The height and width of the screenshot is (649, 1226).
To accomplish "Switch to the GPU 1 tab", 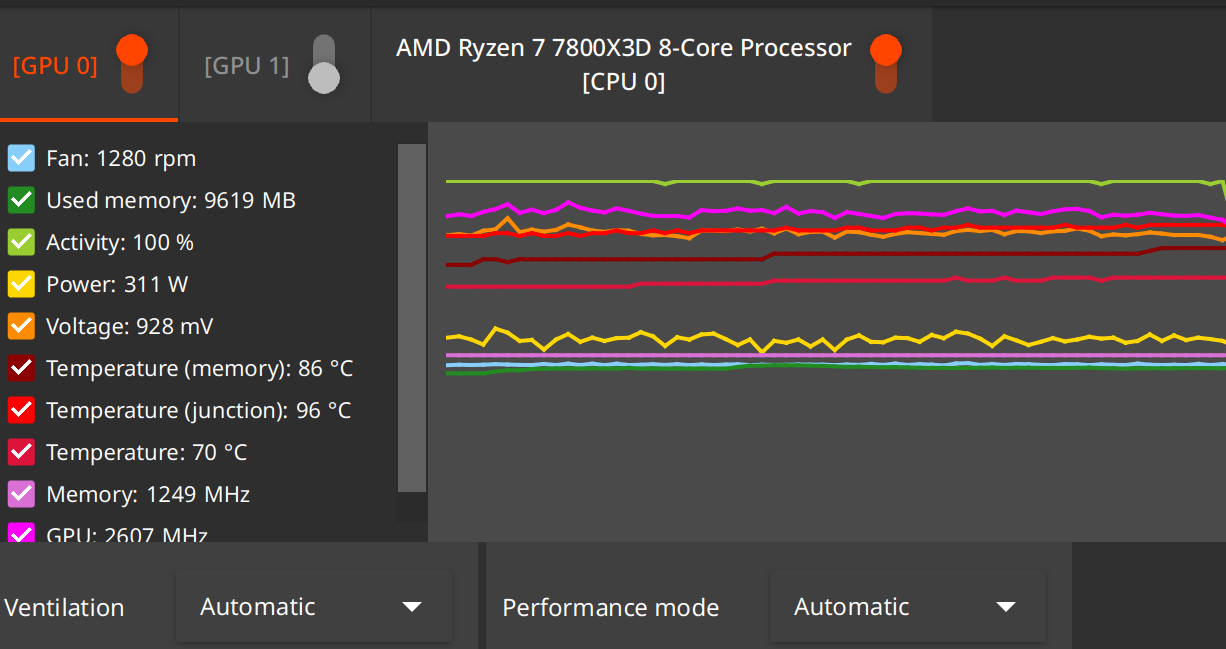I will [x=246, y=66].
